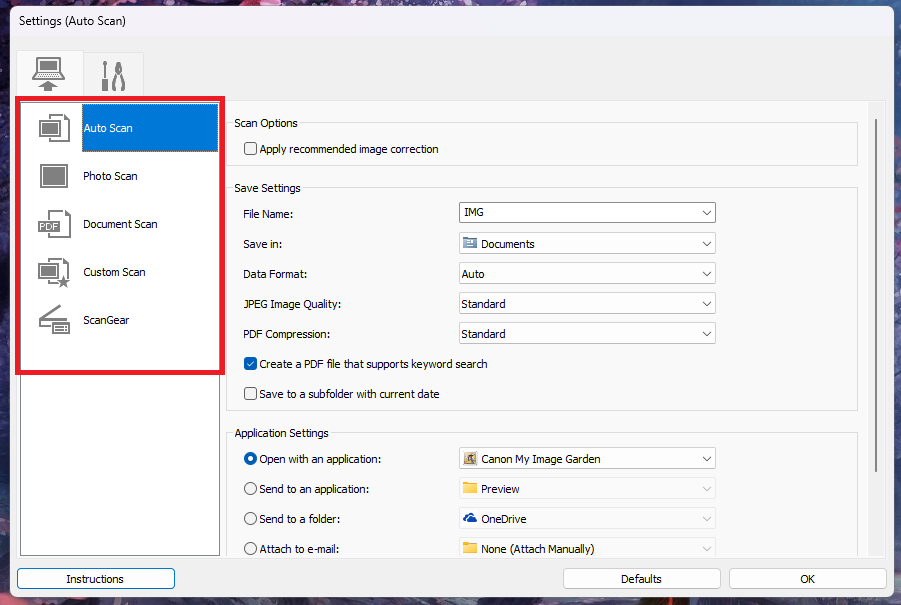Screen dimensions: 901x605
Task: Uncheck Create a PDF file supporting keyword search
Action: 251,364
